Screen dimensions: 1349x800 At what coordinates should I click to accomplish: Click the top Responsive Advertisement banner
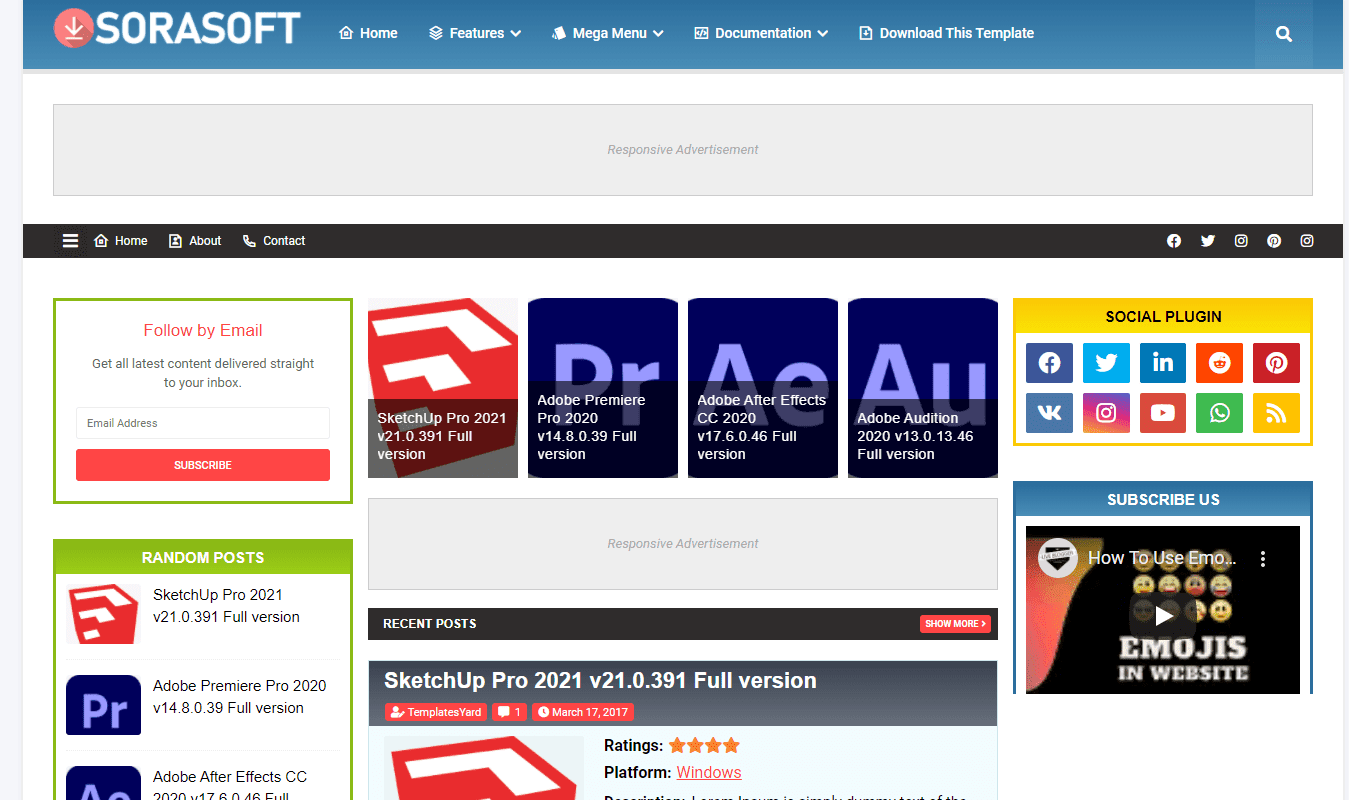(683, 150)
